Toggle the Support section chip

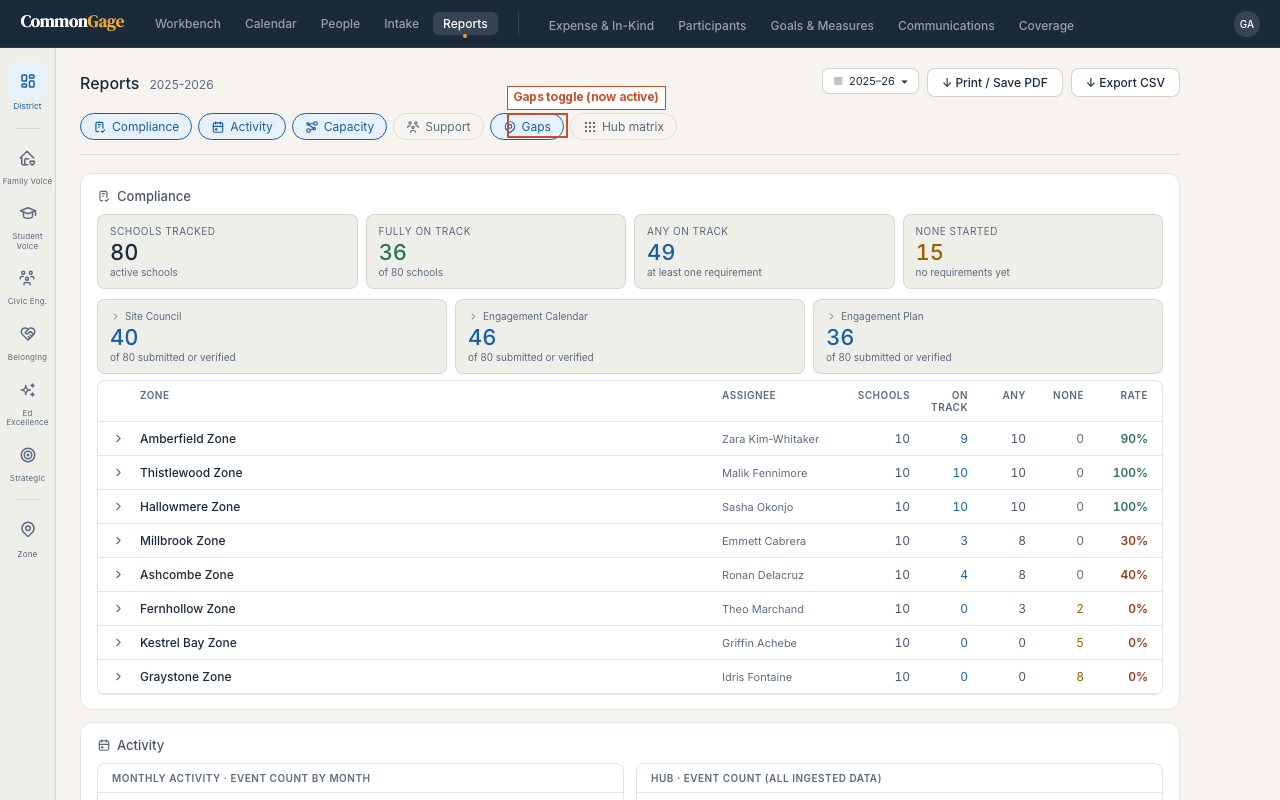(x=438, y=126)
